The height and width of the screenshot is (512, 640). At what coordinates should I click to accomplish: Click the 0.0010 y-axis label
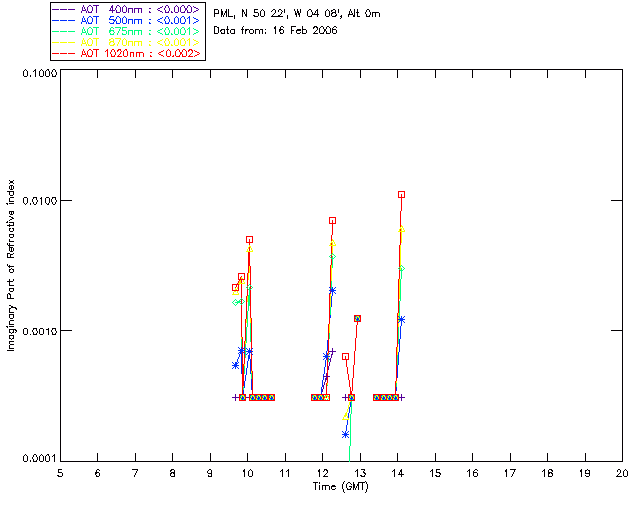40,331
